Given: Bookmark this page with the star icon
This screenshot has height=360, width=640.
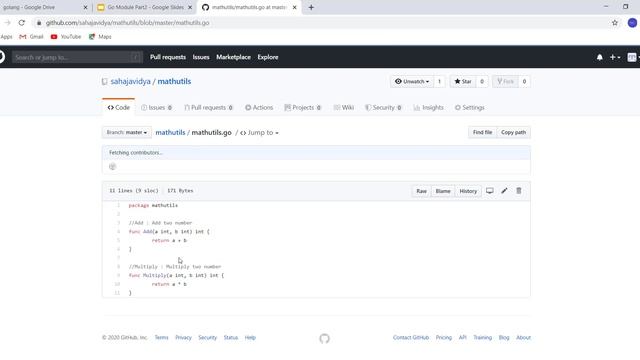Looking at the screenshot, I should coord(615,23).
